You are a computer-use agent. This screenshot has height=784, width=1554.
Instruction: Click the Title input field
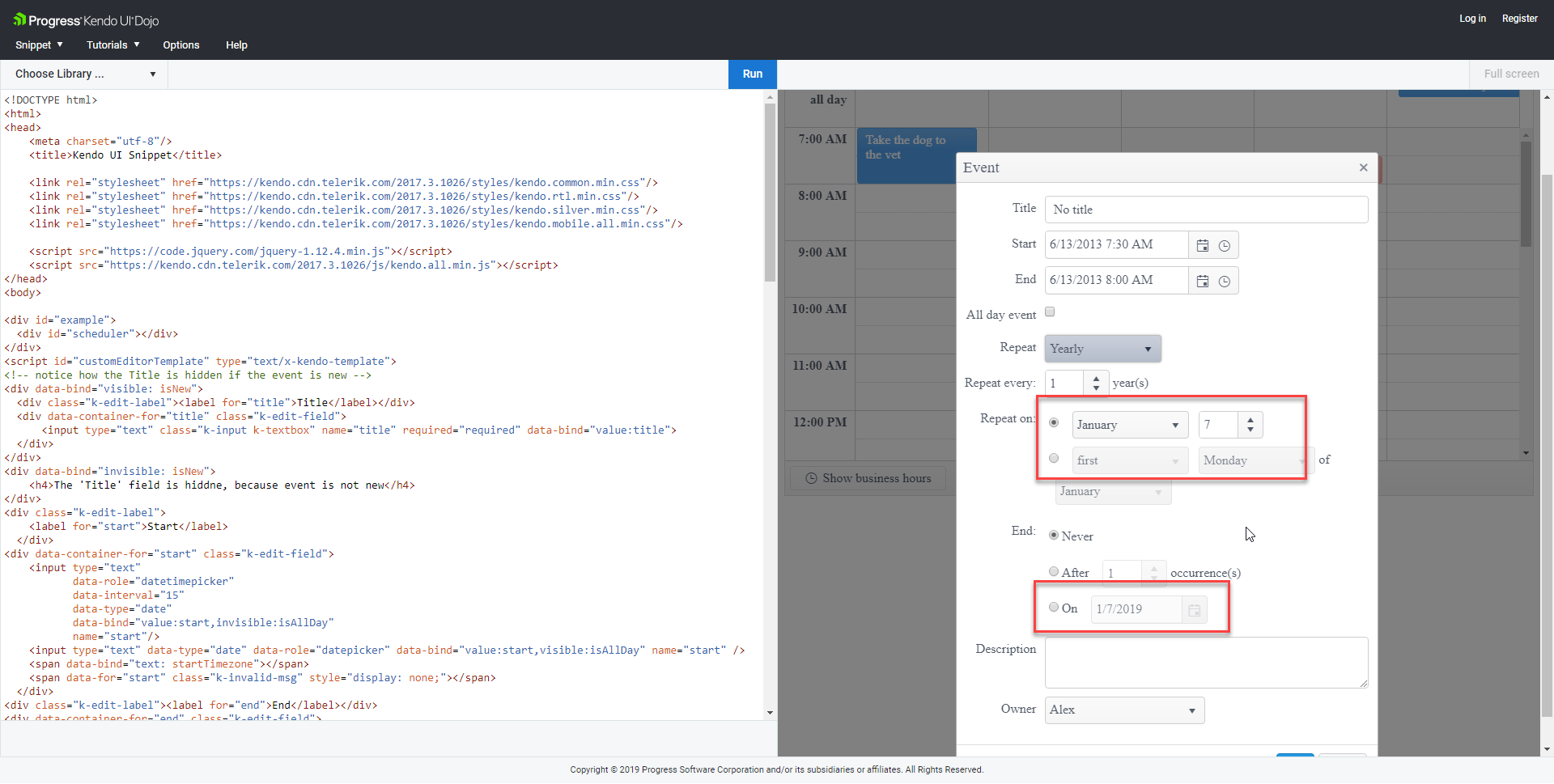(x=1206, y=210)
